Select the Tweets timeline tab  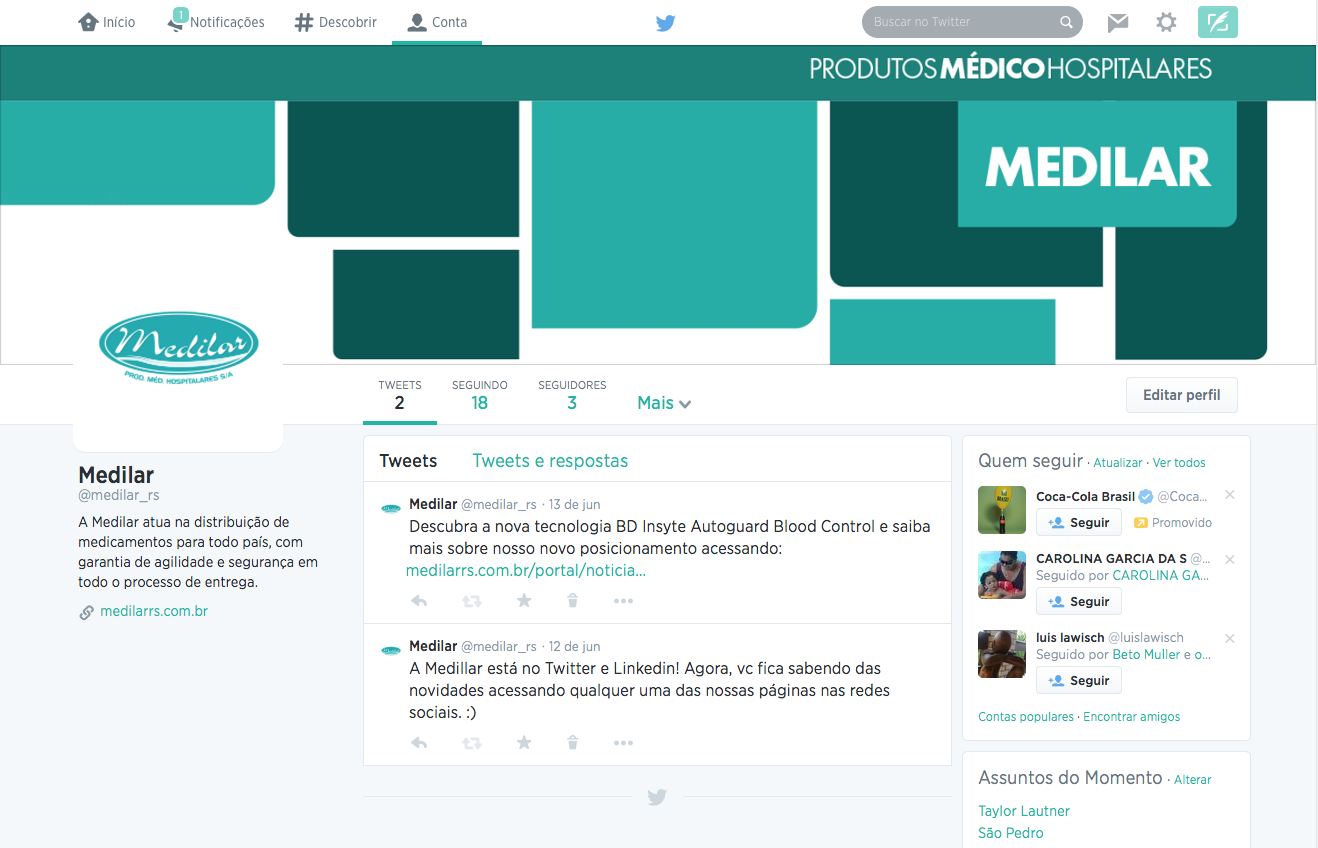pyautogui.click(x=408, y=461)
